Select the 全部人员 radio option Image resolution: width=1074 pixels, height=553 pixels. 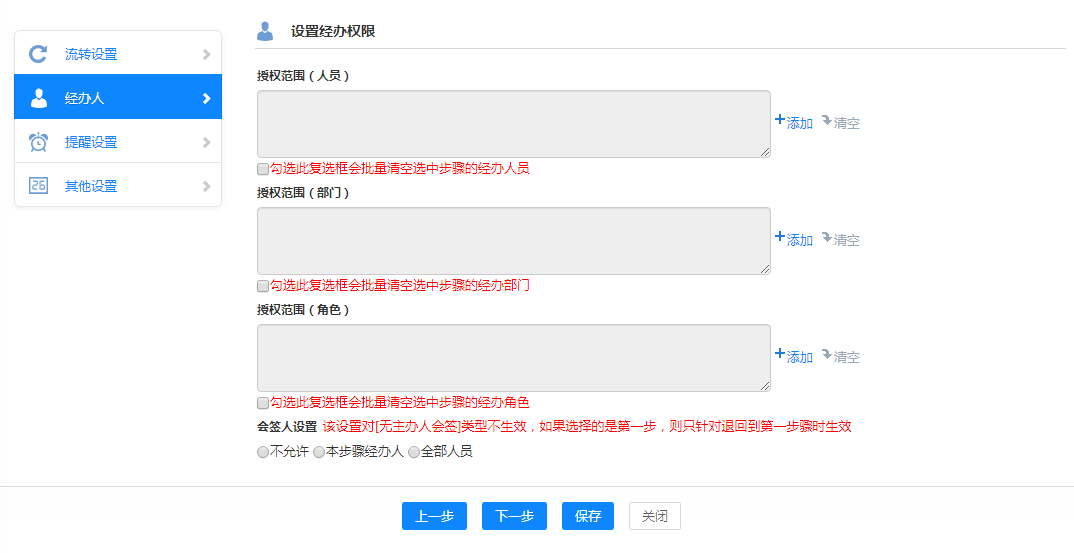click(x=414, y=452)
